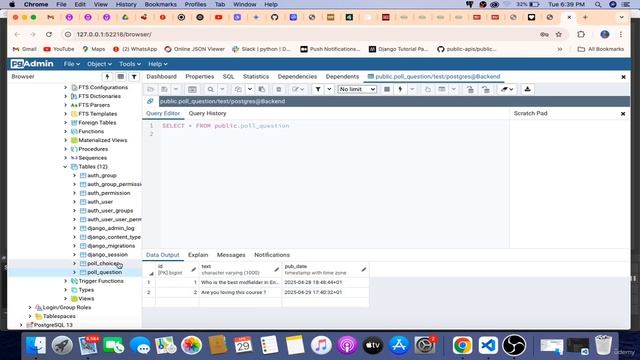This screenshot has height=360, width=640.
Task: Open the explain options dropdown arrow
Action: point(453,89)
